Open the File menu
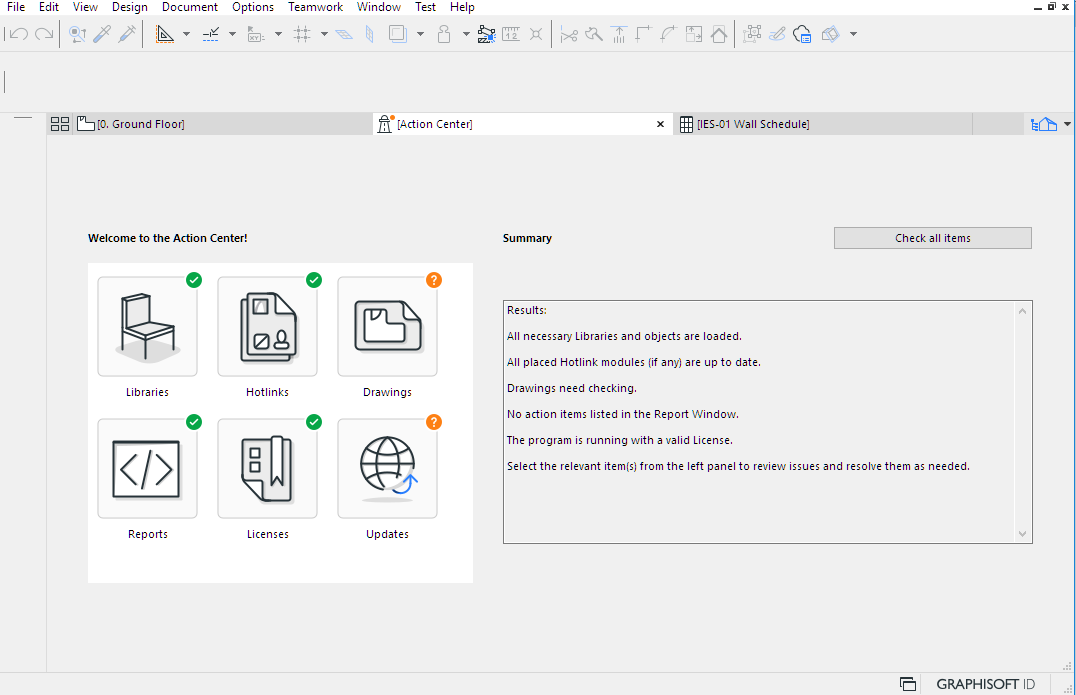The image size is (1076, 695). tap(16, 7)
